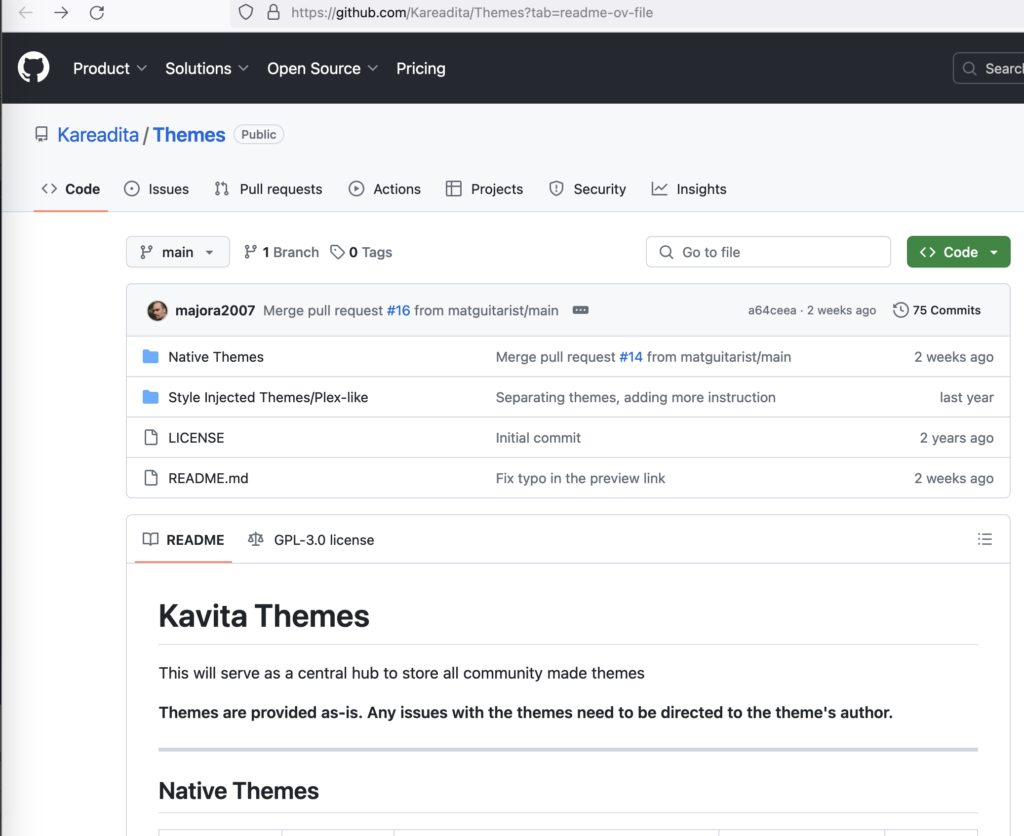View the 1 Branch list
Viewport: 1024px width, 836px height.
point(281,252)
